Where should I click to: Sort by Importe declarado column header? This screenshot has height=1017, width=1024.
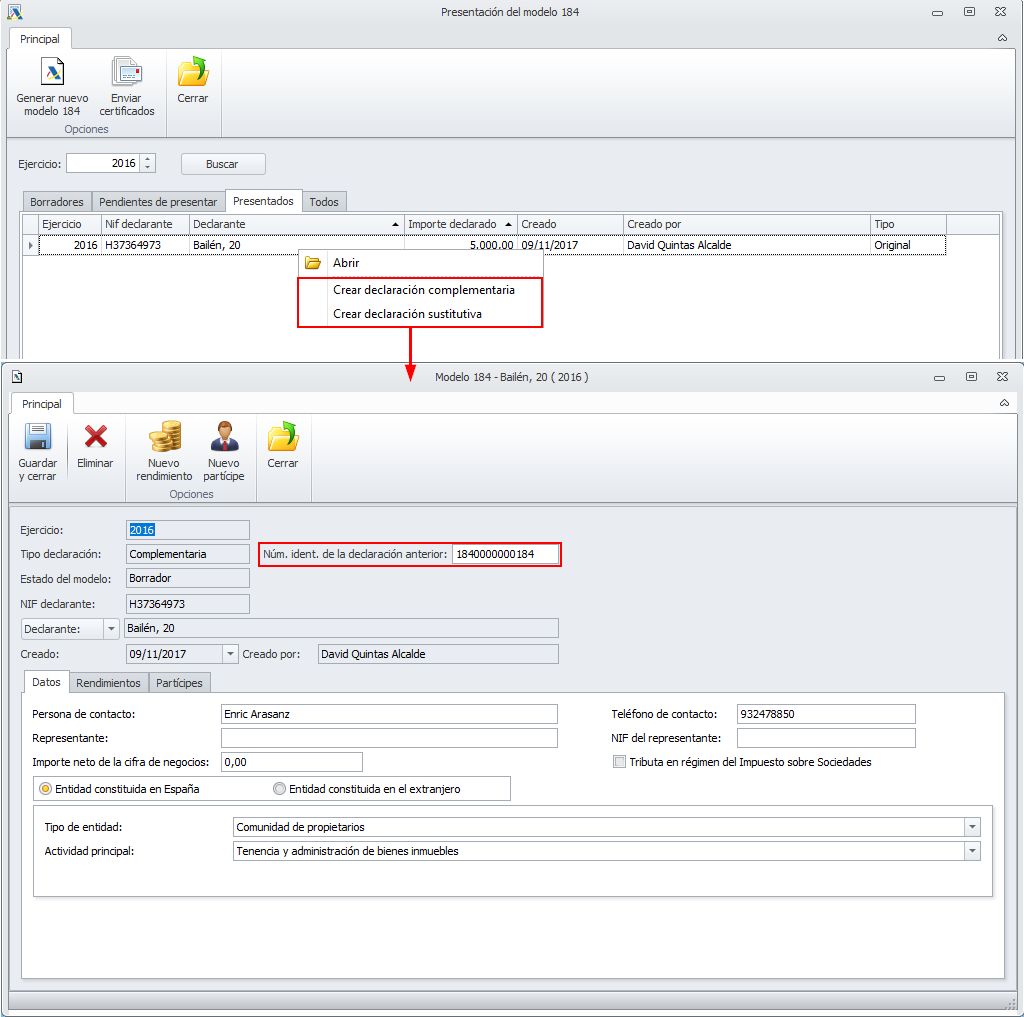click(460, 224)
